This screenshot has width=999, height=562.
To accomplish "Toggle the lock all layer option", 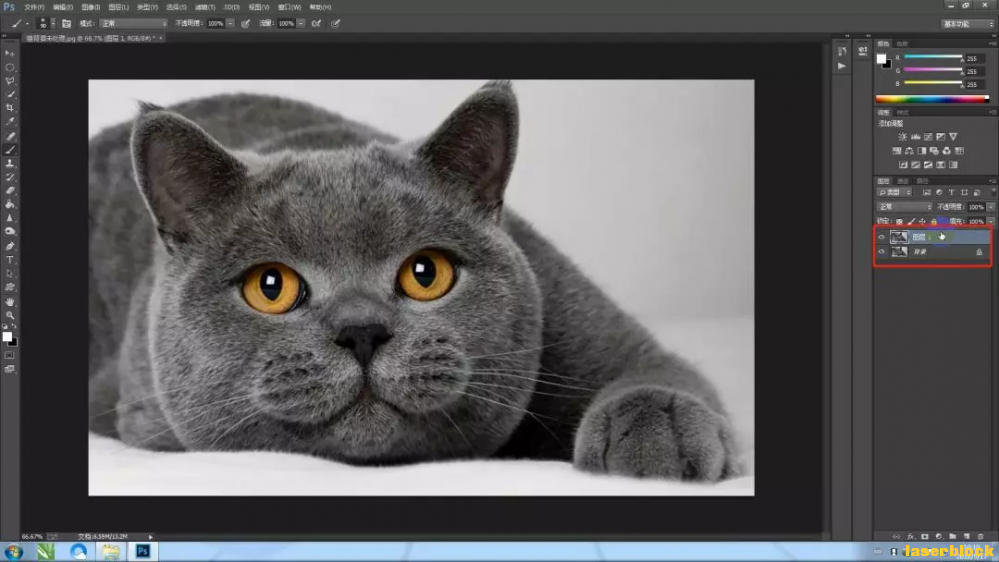I will 933,221.
